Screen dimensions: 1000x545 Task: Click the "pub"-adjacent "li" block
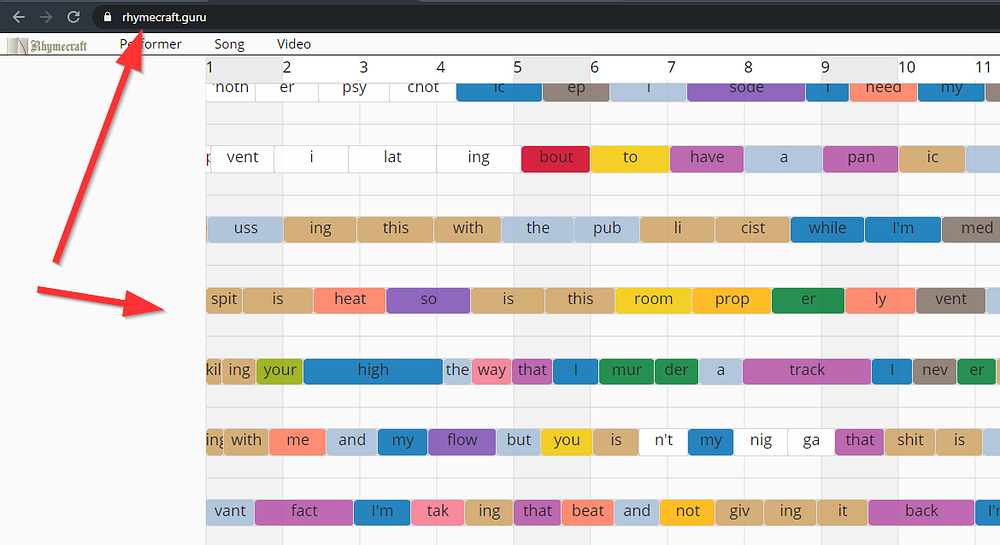pos(677,229)
